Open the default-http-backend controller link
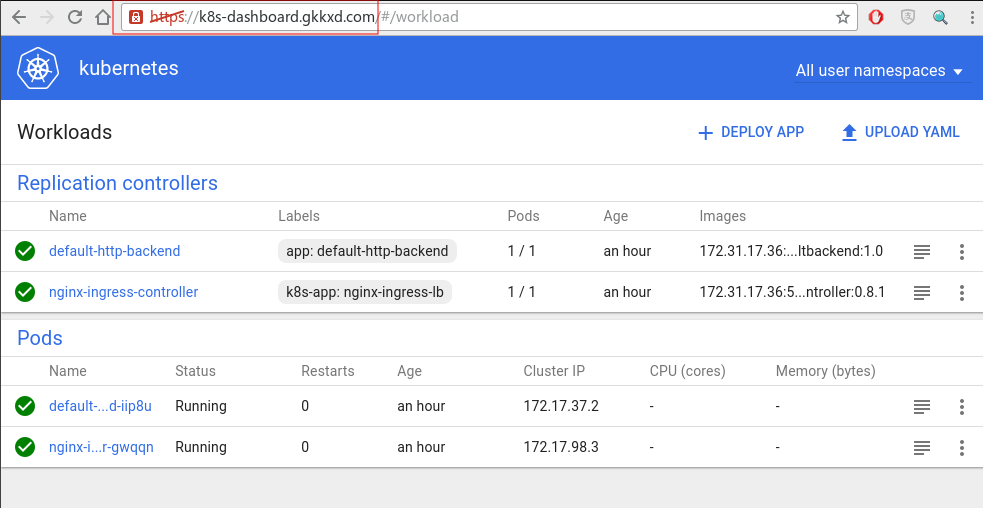 pos(115,251)
